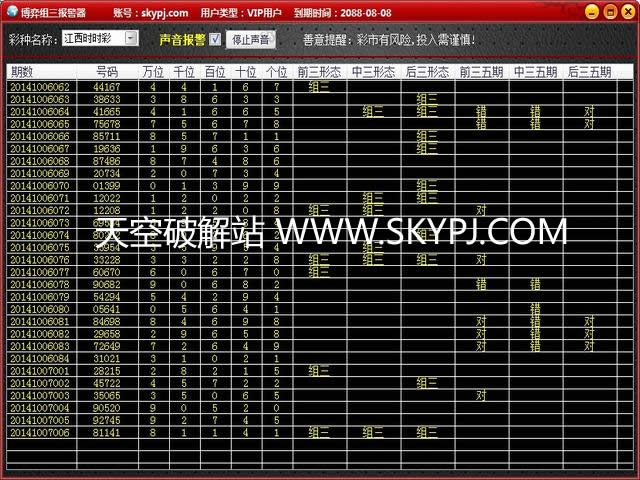Close the 博弈组三报警器 window

[x=624, y=12]
